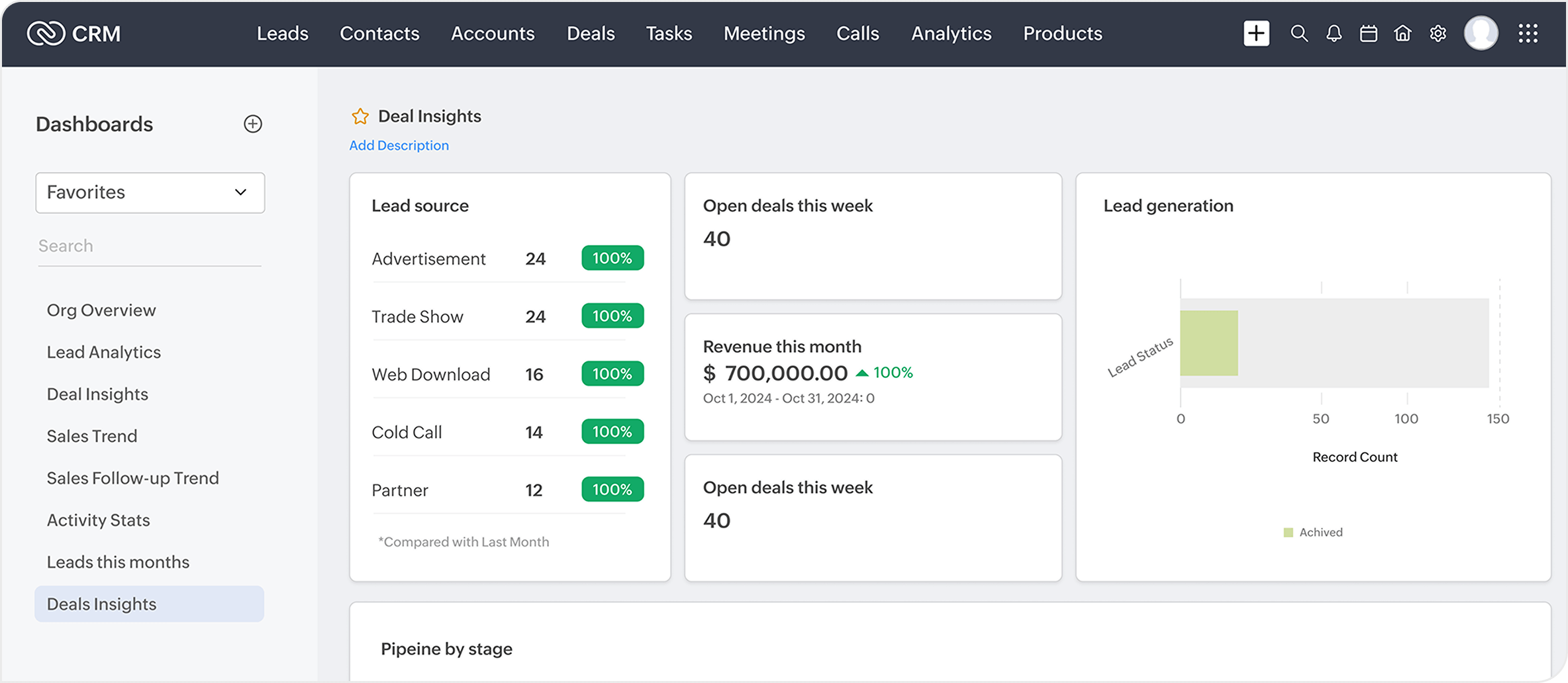Open the Calls module tab
This screenshot has height=683, width=1568.
857,33
